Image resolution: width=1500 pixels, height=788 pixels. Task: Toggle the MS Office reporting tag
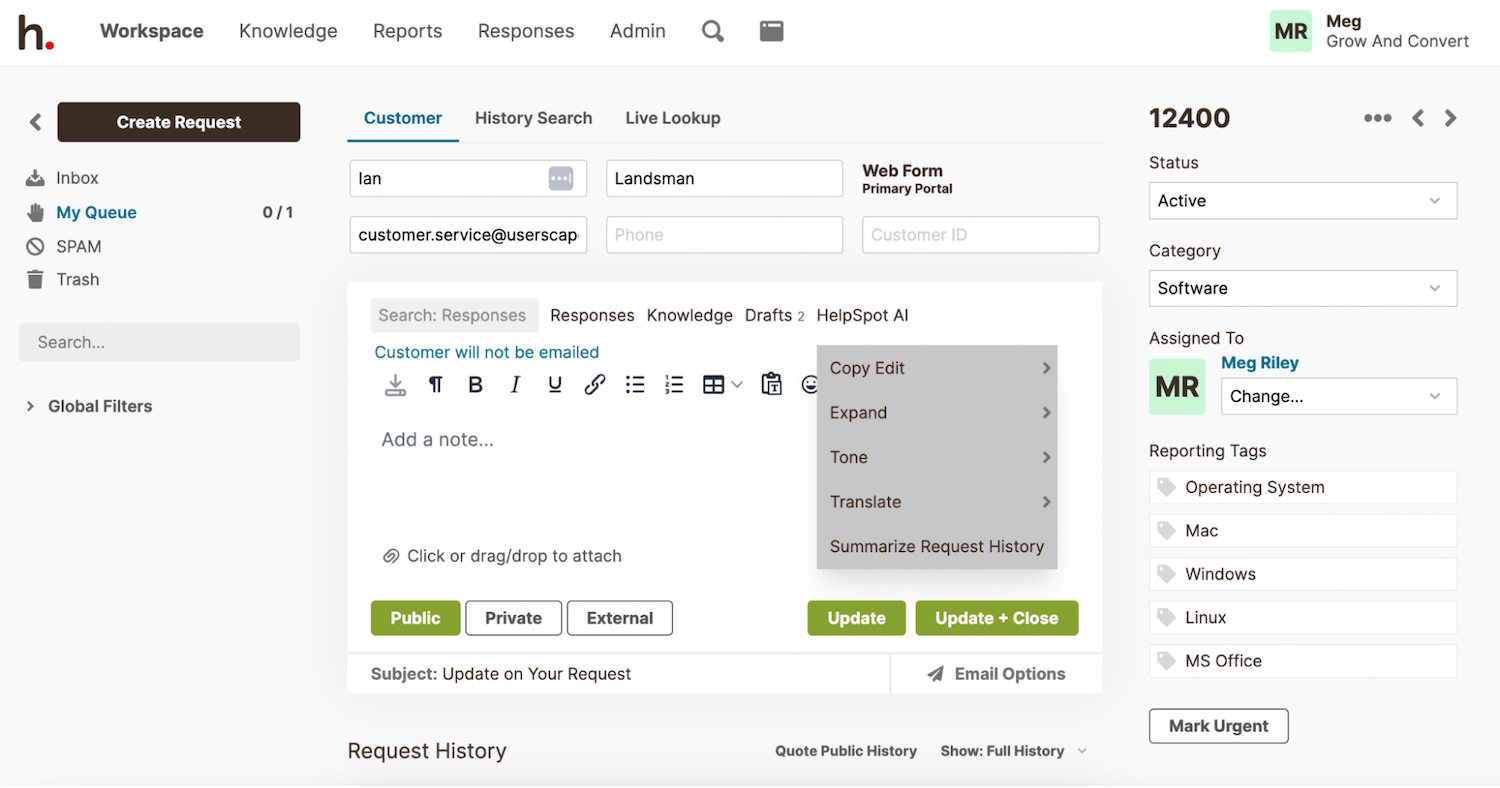point(1303,661)
